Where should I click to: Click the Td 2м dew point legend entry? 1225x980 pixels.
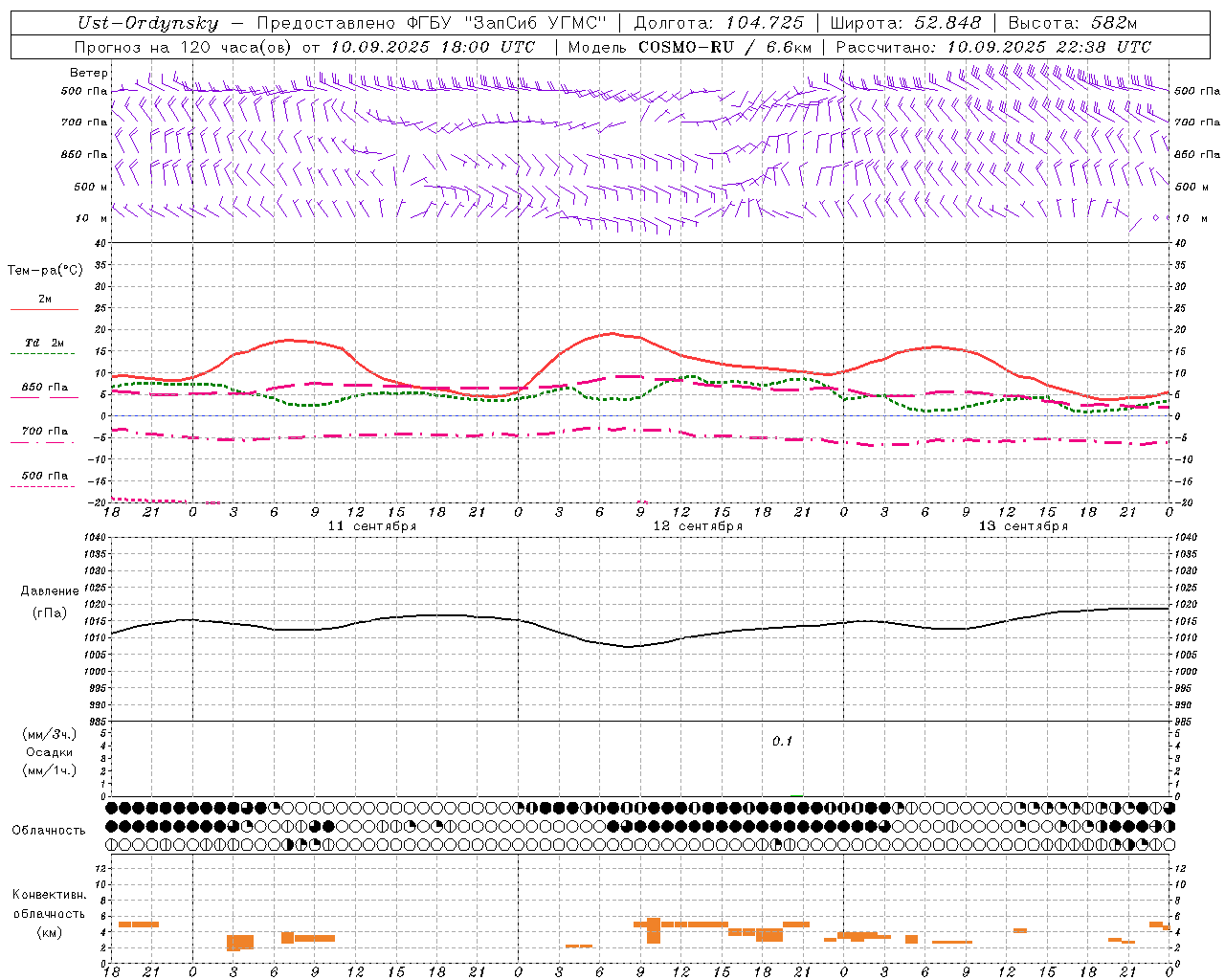click(x=44, y=343)
